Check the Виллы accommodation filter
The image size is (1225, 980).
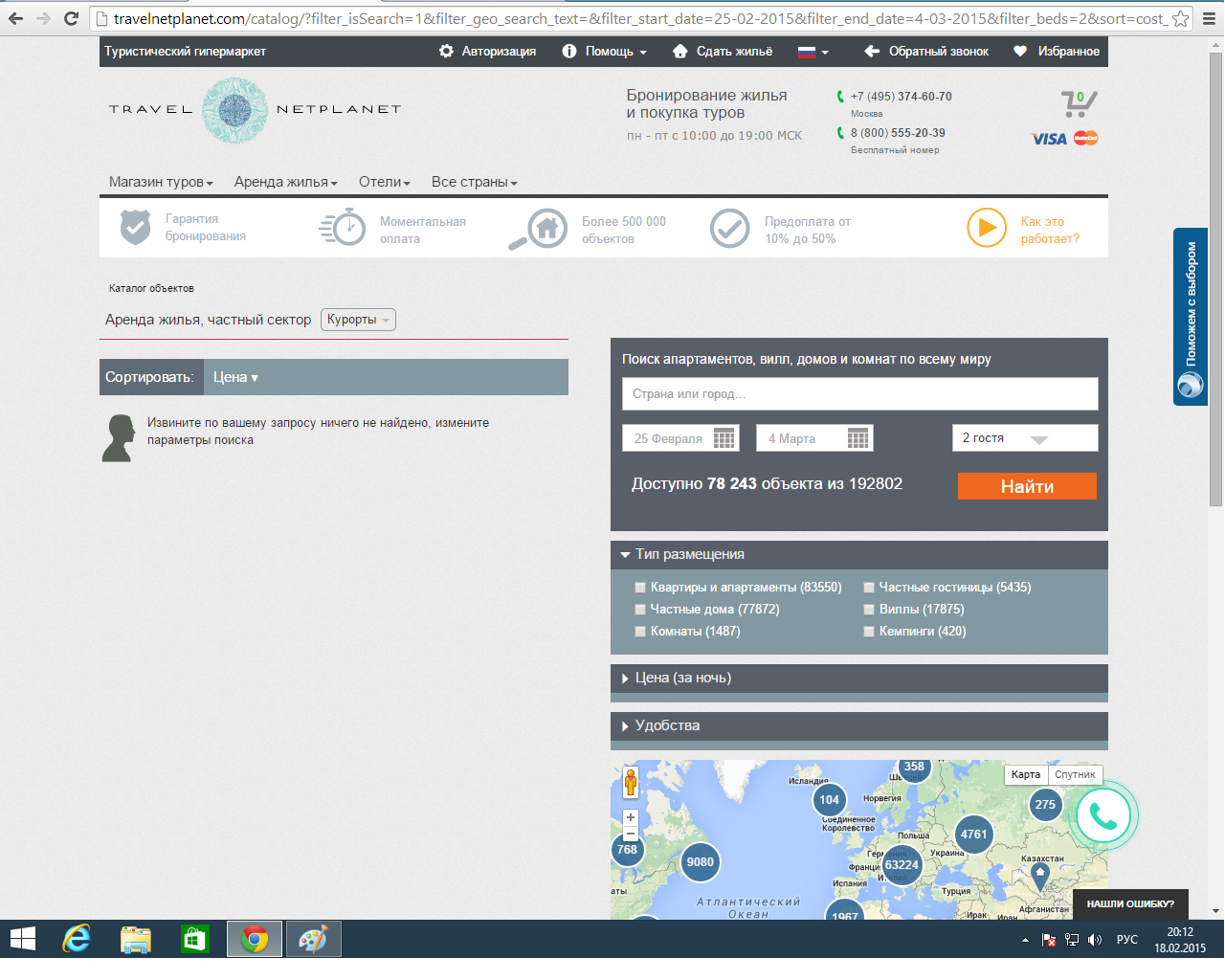tap(869, 610)
